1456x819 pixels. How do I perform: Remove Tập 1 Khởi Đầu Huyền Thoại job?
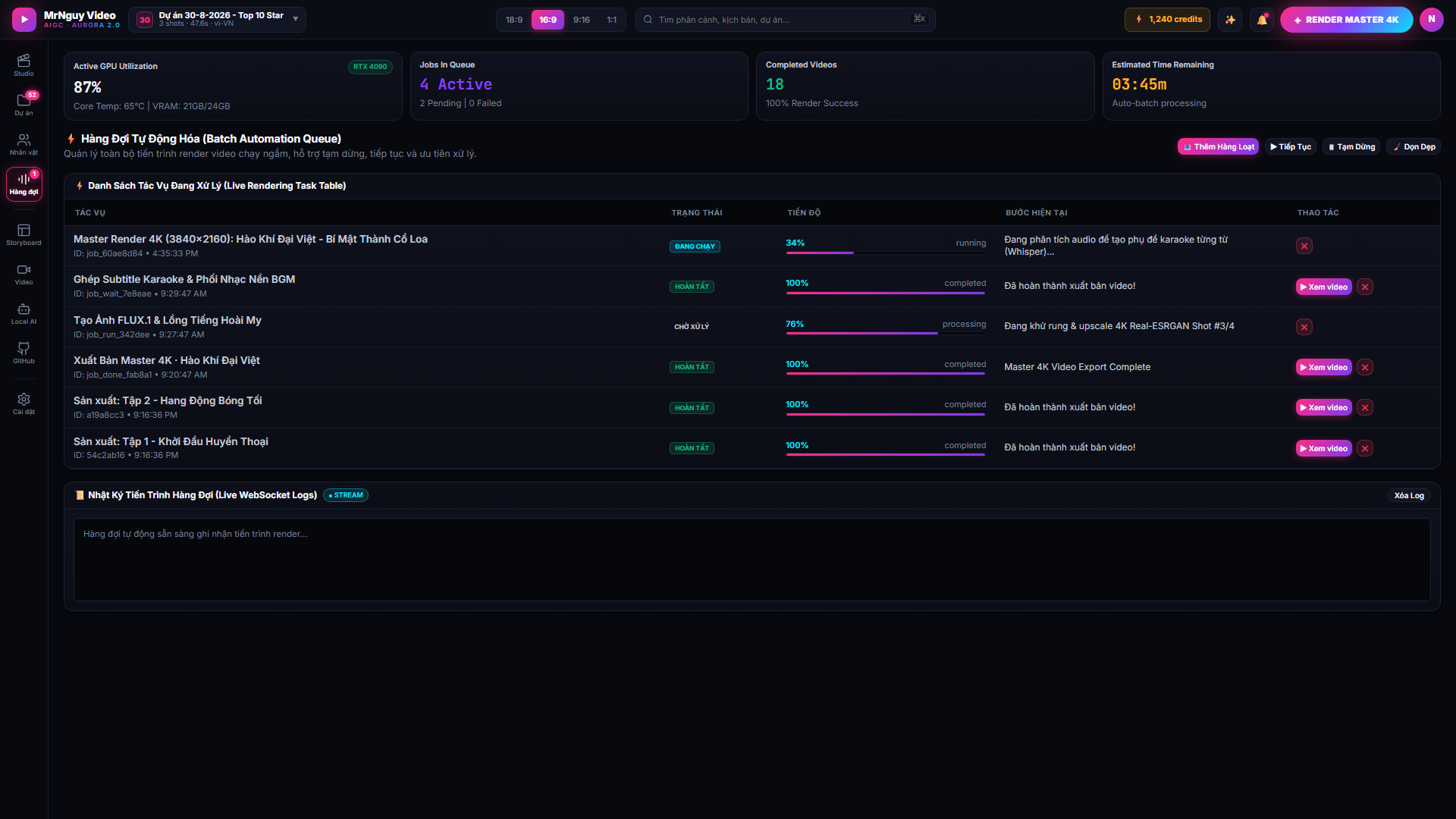pos(1365,448)
